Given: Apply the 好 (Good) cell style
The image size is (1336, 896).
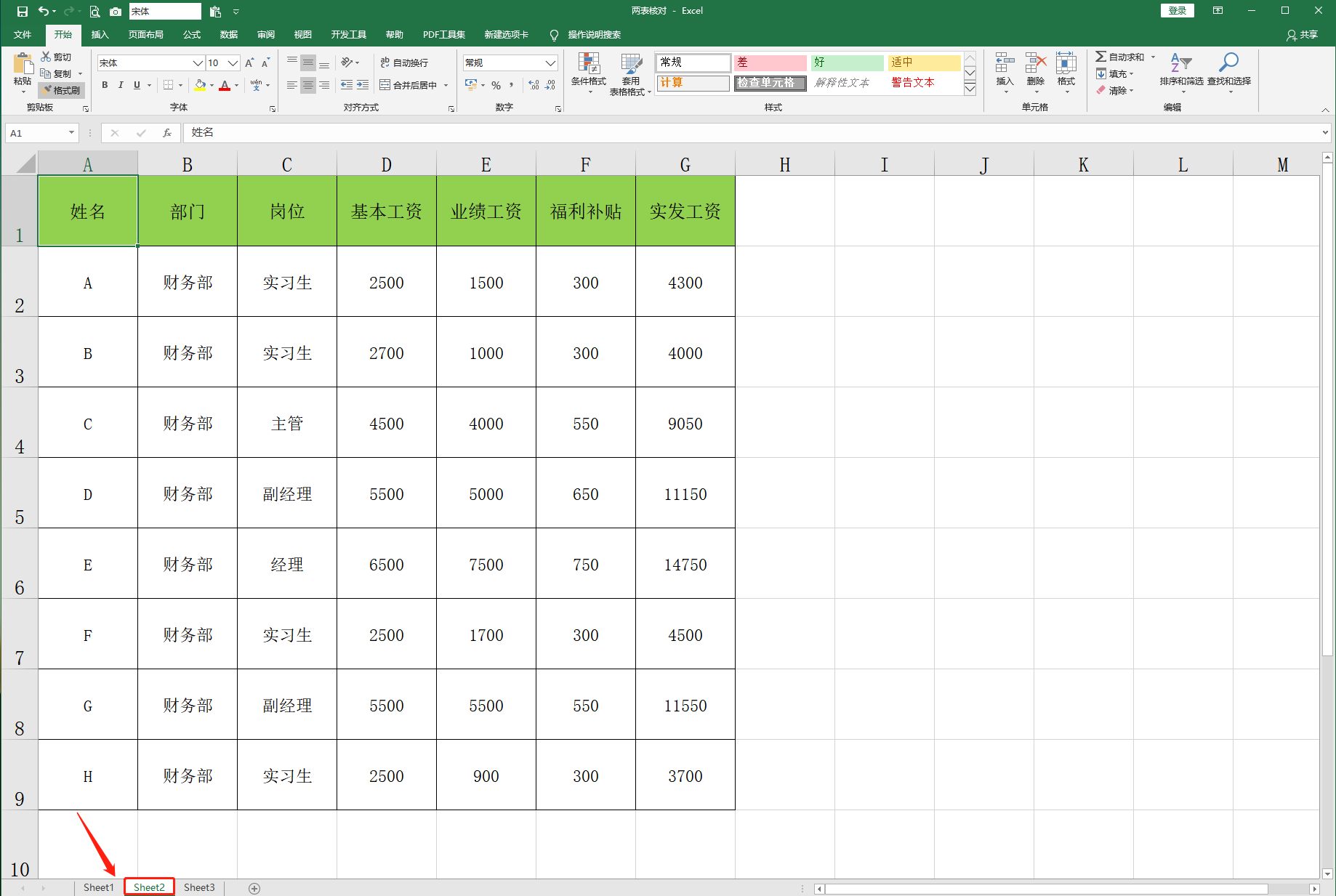Looking at the screenshot, I should pos(847,62).
